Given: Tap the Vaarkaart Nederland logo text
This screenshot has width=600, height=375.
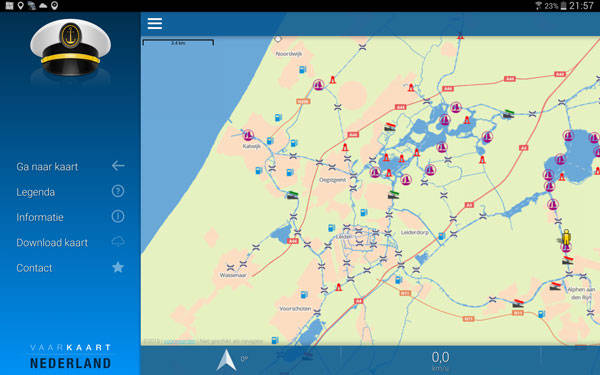Looking at the screenshot, I should (70, 356).
